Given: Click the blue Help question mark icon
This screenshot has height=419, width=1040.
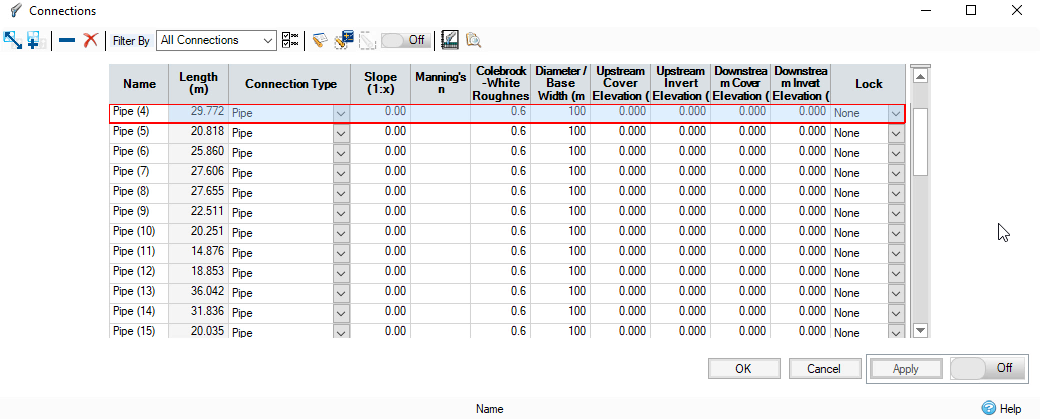Looking at the screenshot, I should pyautogui.click(x=988, y=408).
